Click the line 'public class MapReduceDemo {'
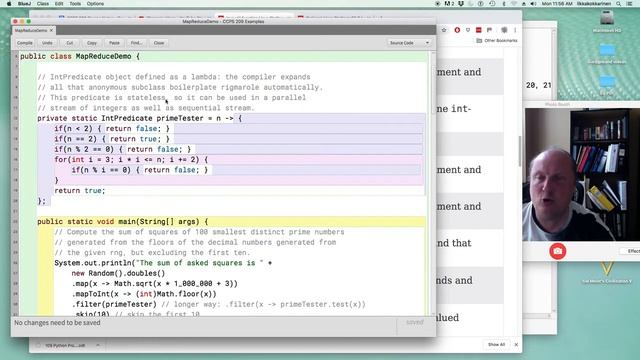640x360 pixels. [x=80, y=56]
